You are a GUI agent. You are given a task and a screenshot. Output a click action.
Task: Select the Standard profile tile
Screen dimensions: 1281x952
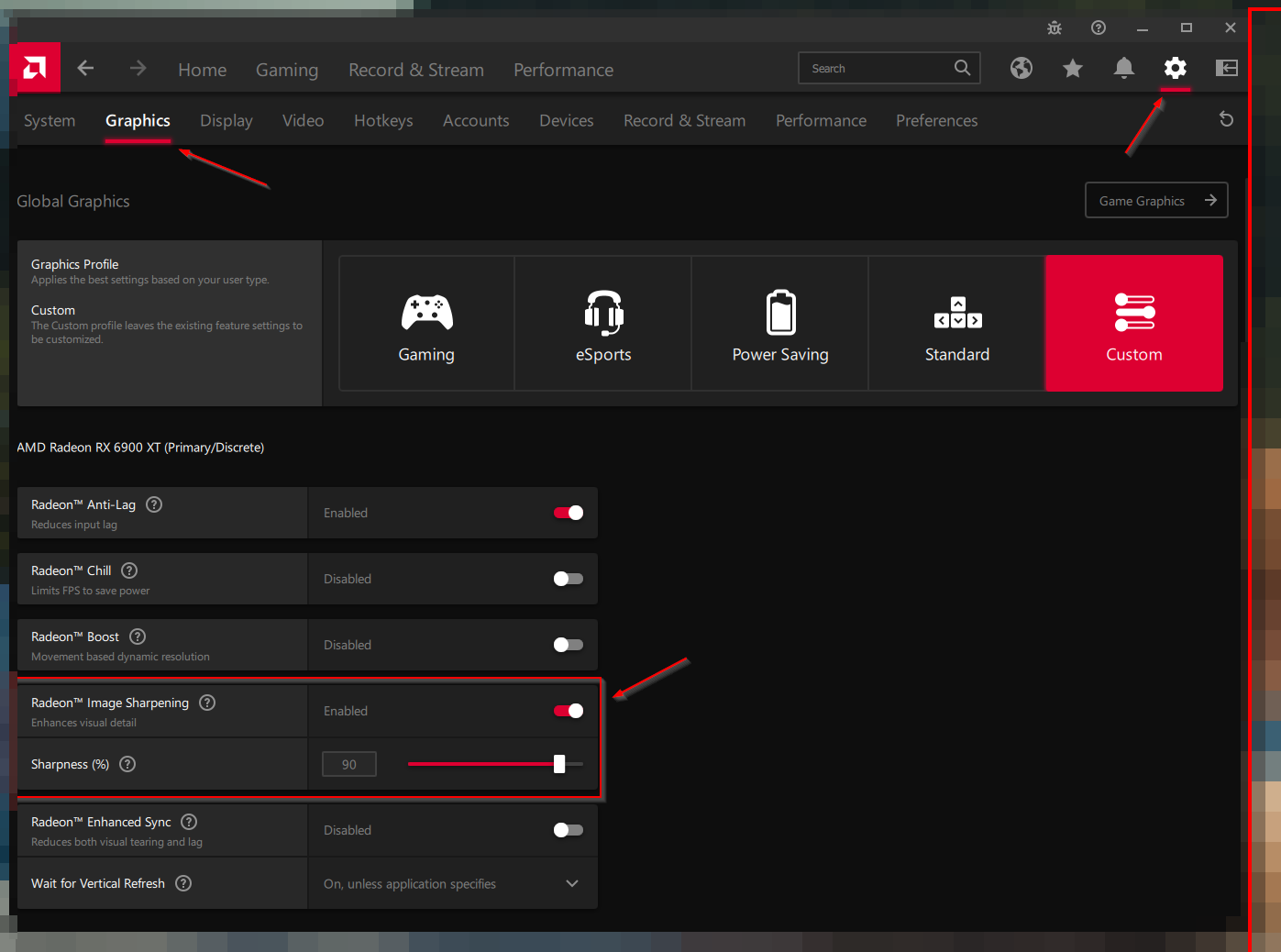coord(957,323)
